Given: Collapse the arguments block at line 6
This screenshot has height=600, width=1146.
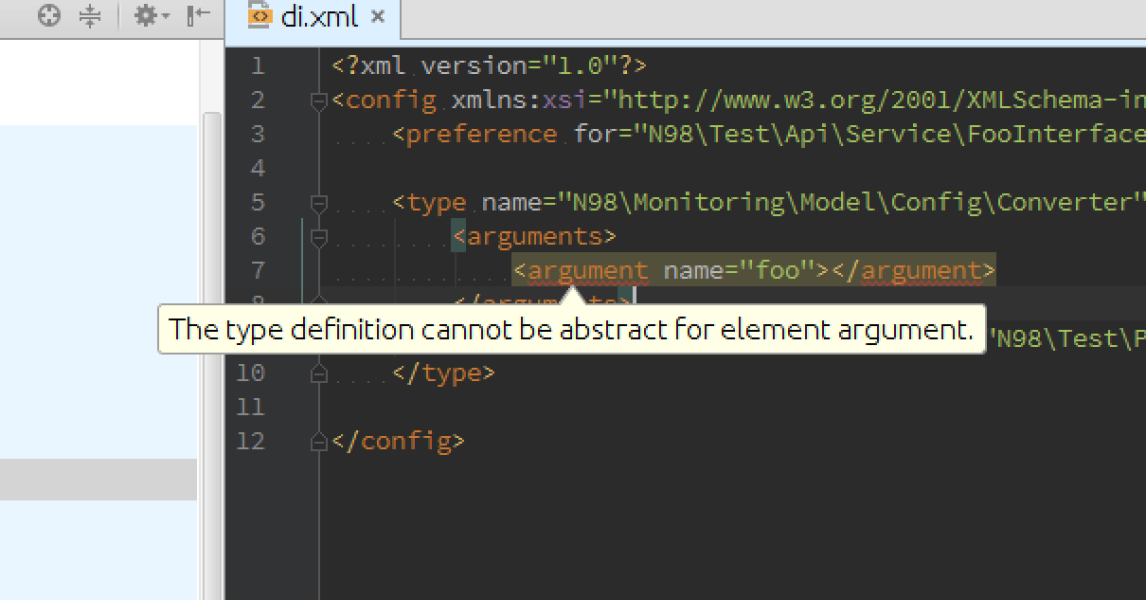Looking at the screenshot, I should pos(318,236).
